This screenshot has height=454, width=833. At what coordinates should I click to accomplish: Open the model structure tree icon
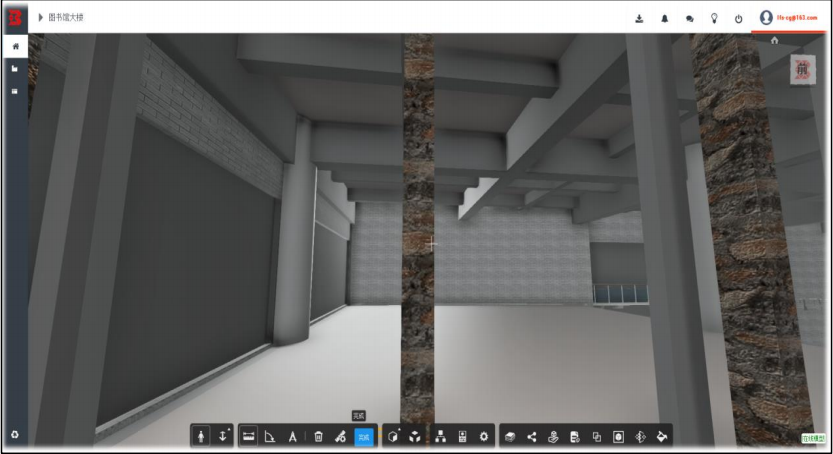(440, 436)
